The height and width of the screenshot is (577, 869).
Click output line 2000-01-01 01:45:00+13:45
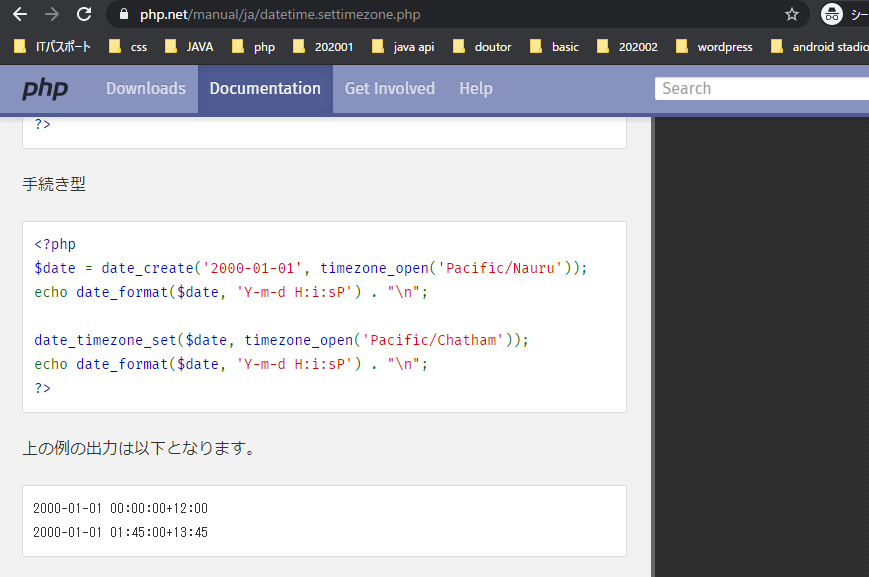pos(120,533)
